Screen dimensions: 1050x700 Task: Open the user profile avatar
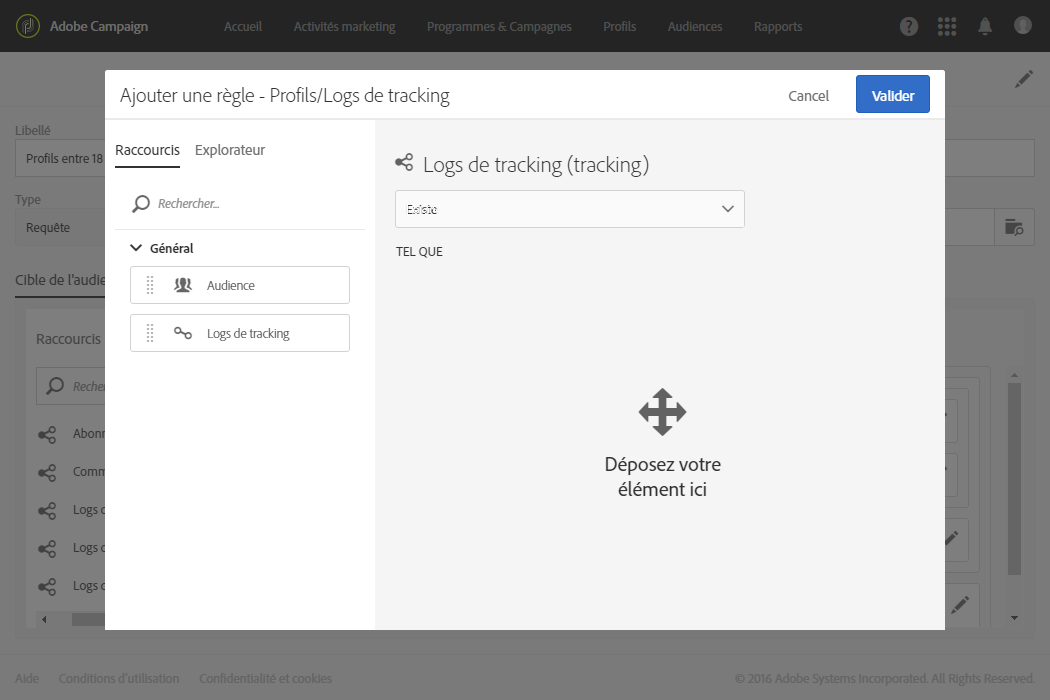pyautogui.click(x=1022, y=26)
